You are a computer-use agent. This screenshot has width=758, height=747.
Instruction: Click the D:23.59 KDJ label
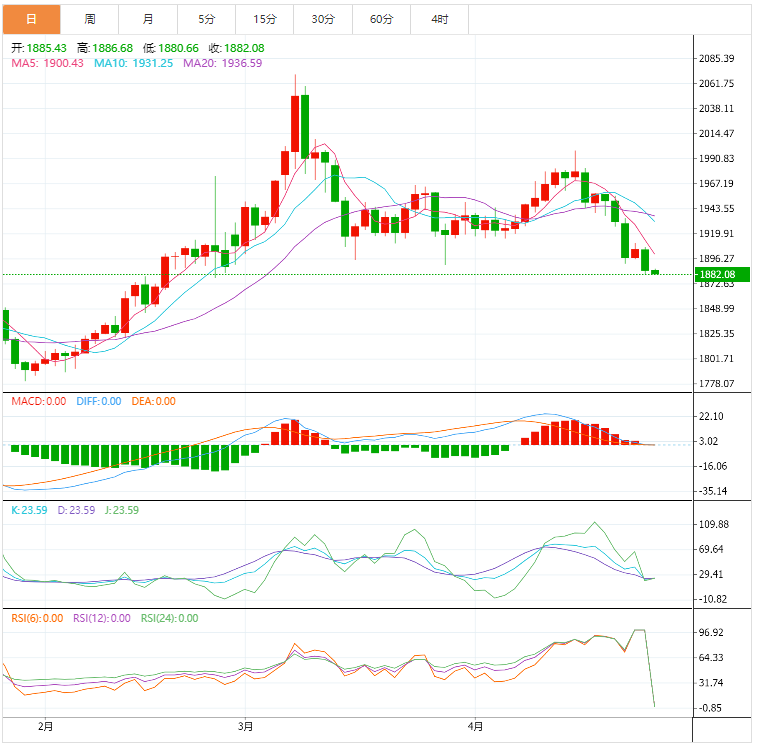(76, 511)
